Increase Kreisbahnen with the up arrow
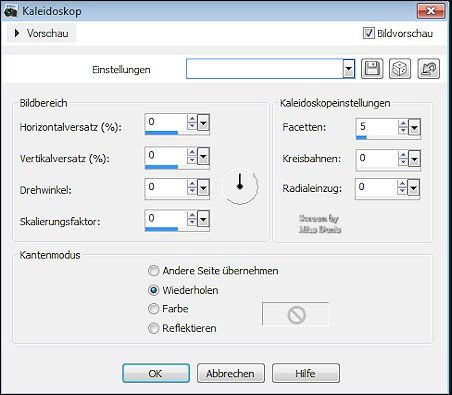Viewport: 452px width, 395px height. click(403, 155)
